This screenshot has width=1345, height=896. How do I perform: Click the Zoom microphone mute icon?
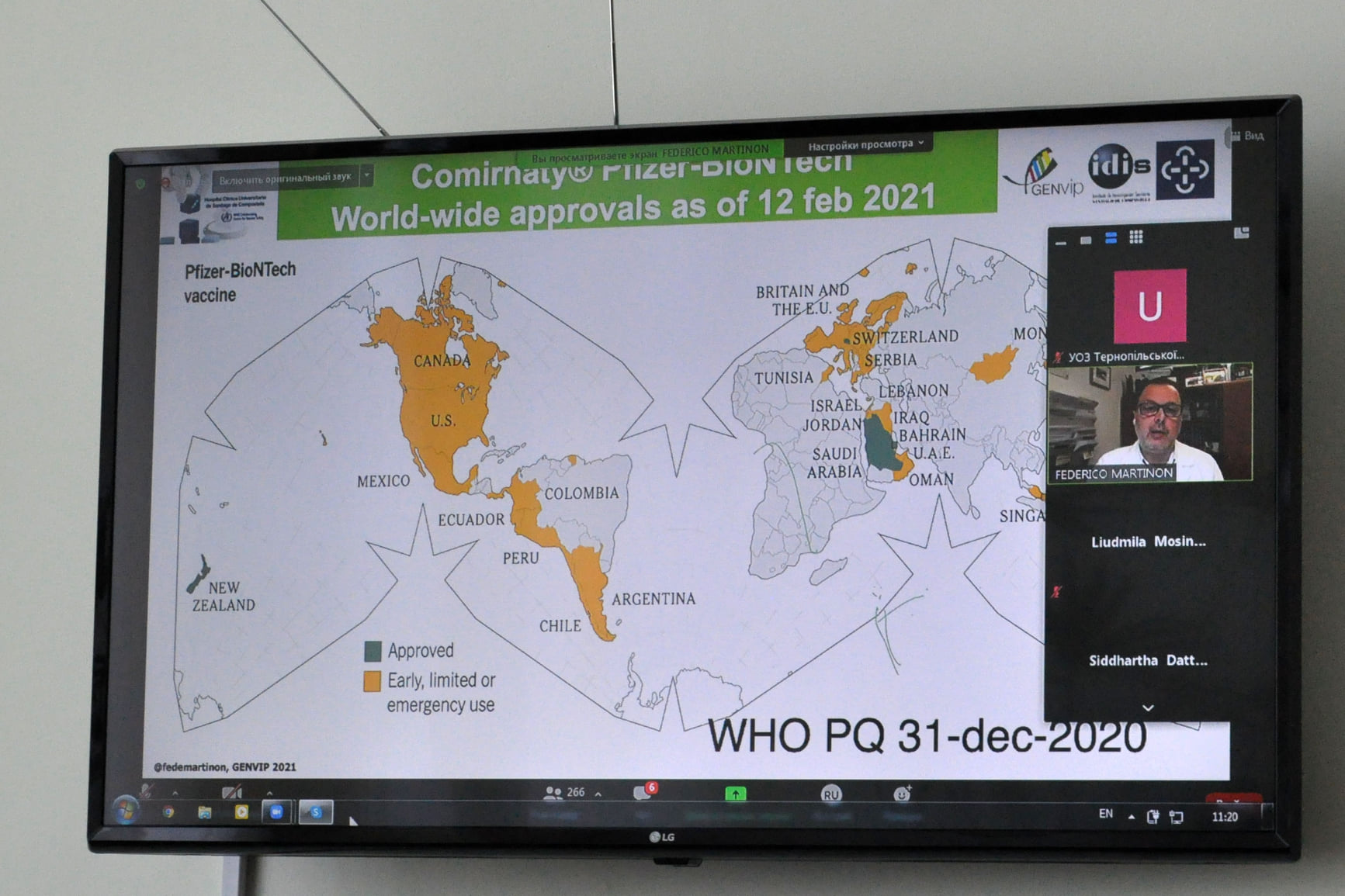point(147,791)
